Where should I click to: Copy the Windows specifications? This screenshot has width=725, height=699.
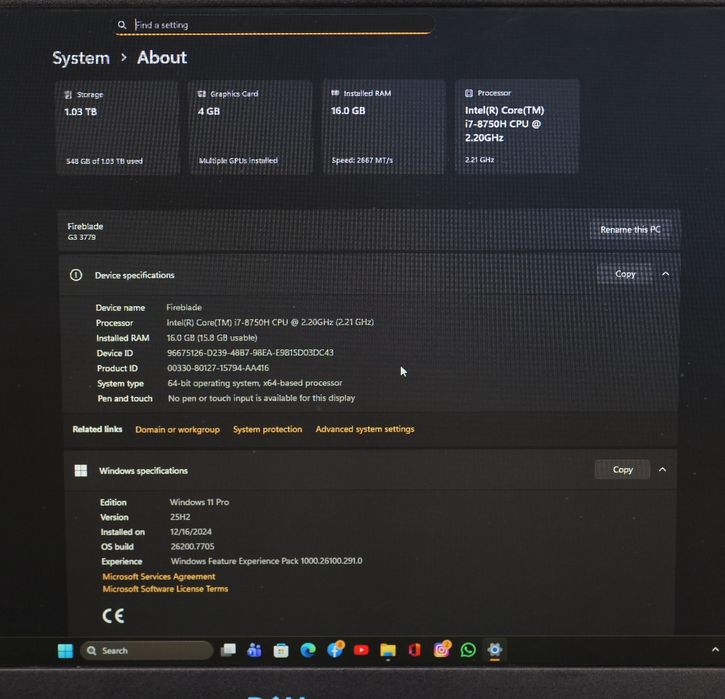622,469
